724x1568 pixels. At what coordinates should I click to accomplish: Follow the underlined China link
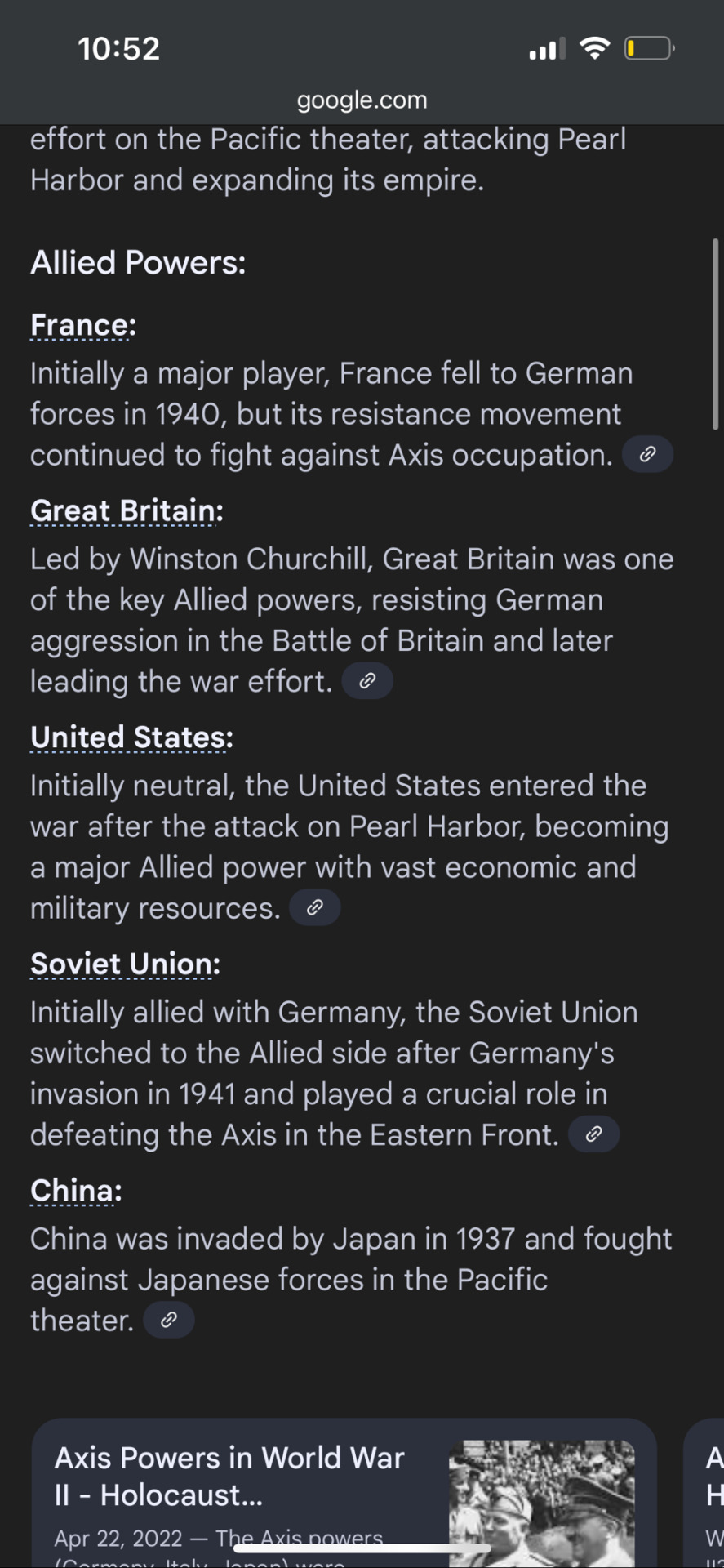tap(73, 1191)
